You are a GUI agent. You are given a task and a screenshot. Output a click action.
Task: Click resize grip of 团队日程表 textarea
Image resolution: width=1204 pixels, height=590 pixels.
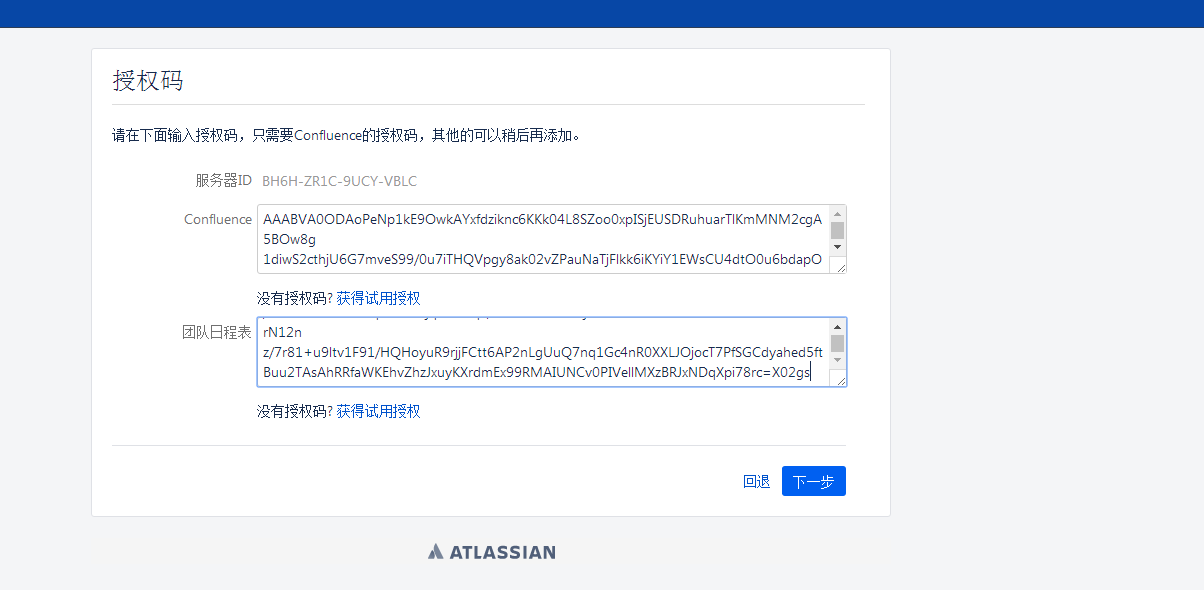point(840,379)
